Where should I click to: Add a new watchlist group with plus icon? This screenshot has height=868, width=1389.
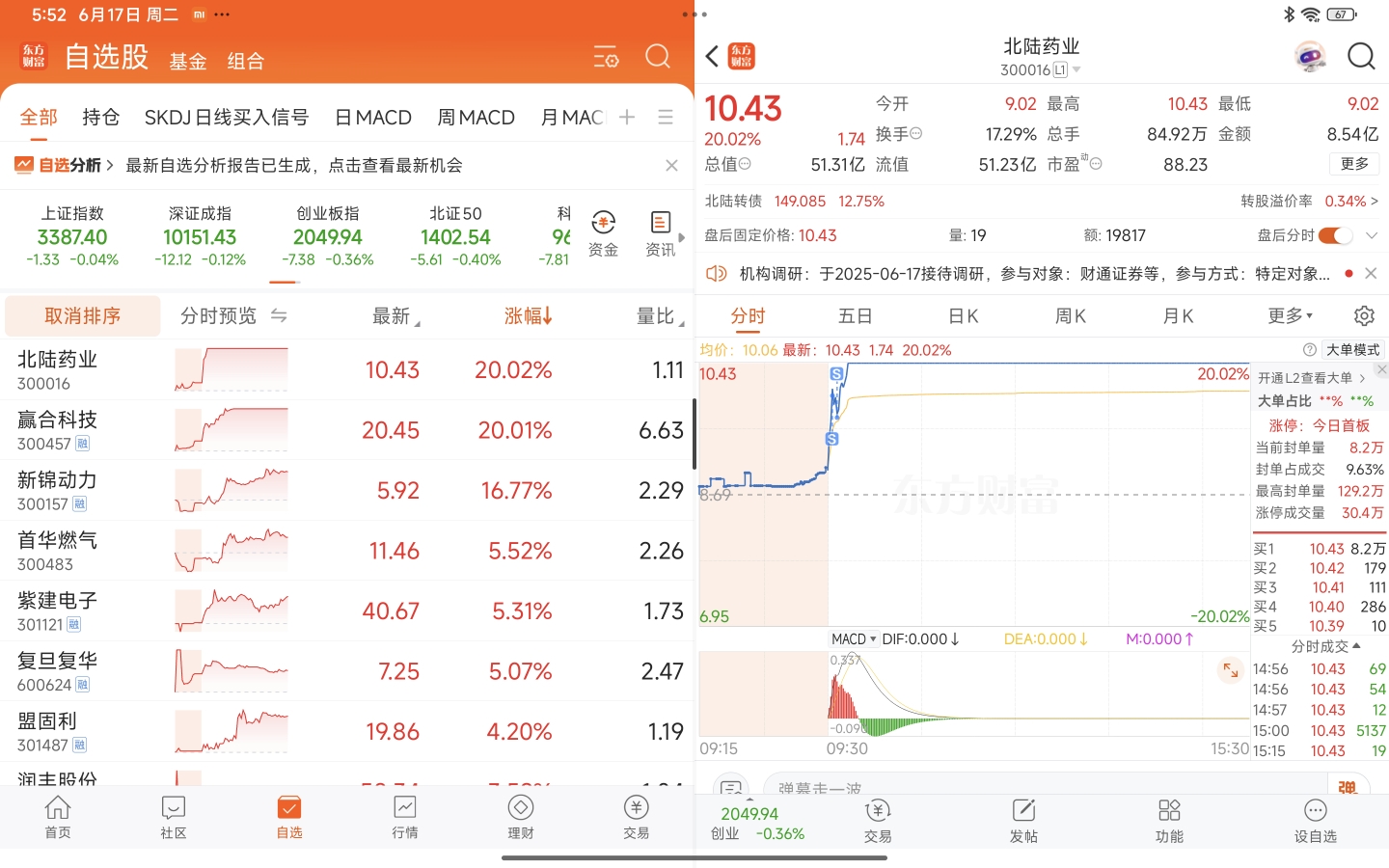click(x=627, y=117)
